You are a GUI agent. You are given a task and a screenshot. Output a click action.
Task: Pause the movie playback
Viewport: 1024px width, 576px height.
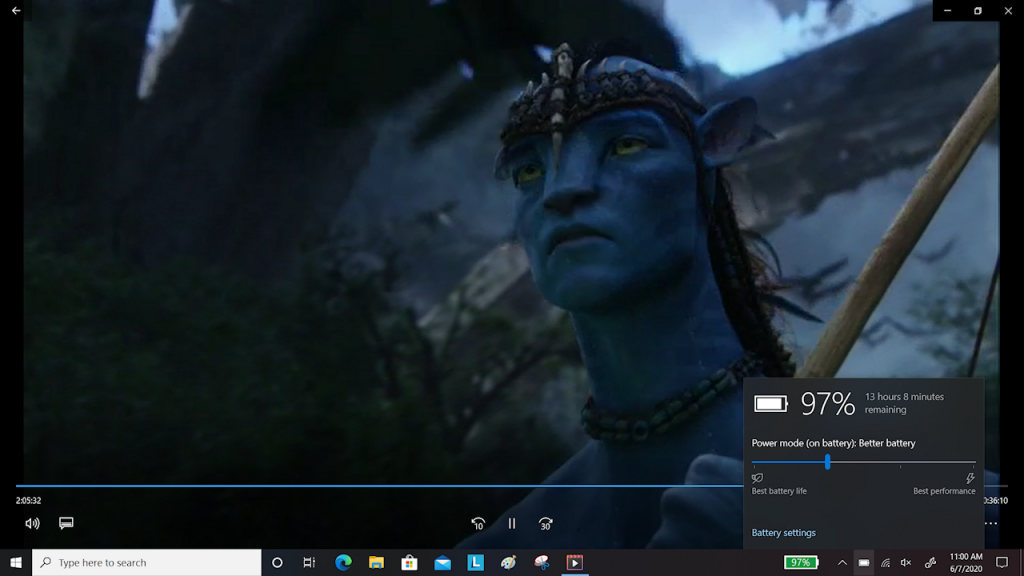point(512,524)
